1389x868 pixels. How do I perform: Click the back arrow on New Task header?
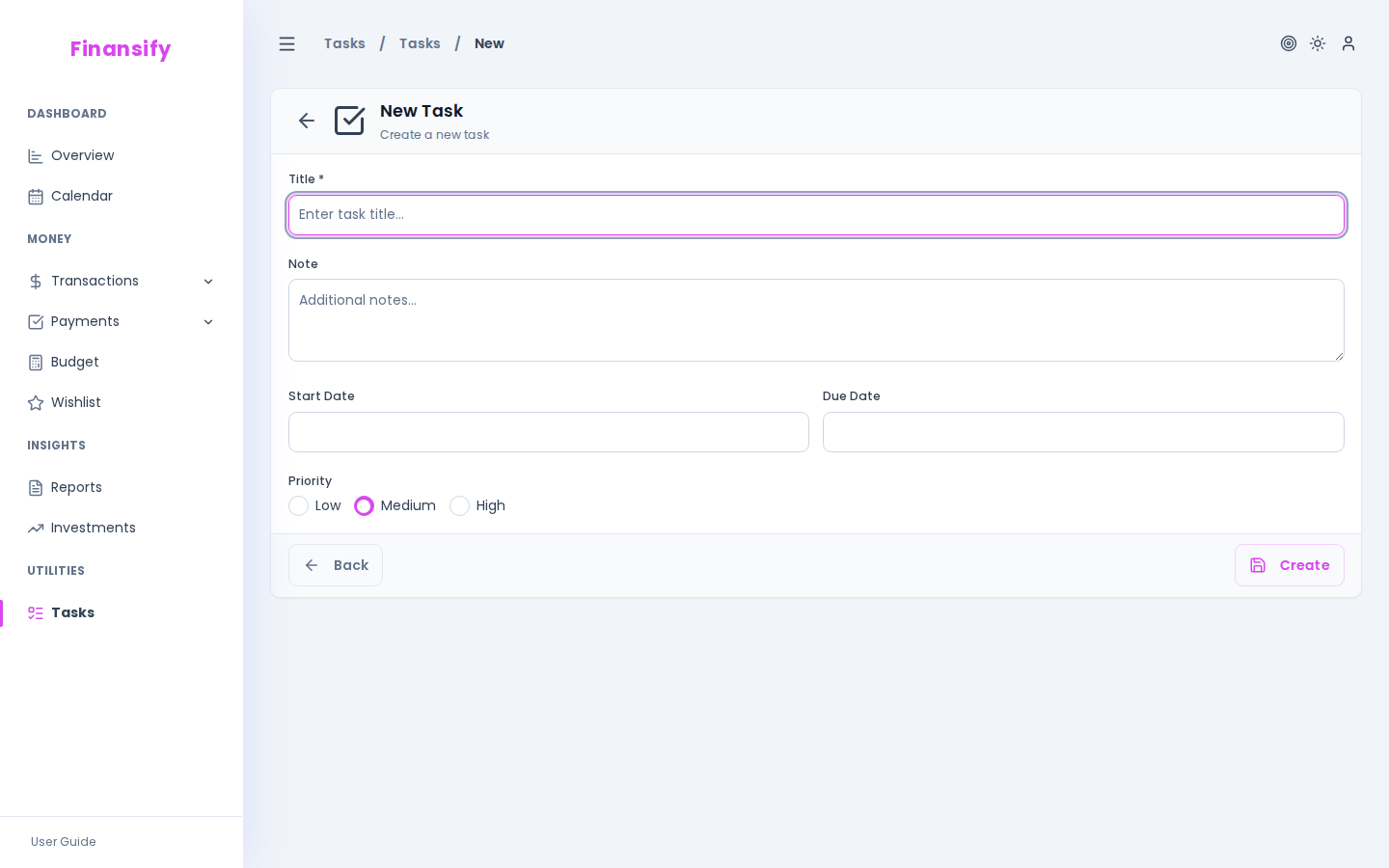click(306, 121)
